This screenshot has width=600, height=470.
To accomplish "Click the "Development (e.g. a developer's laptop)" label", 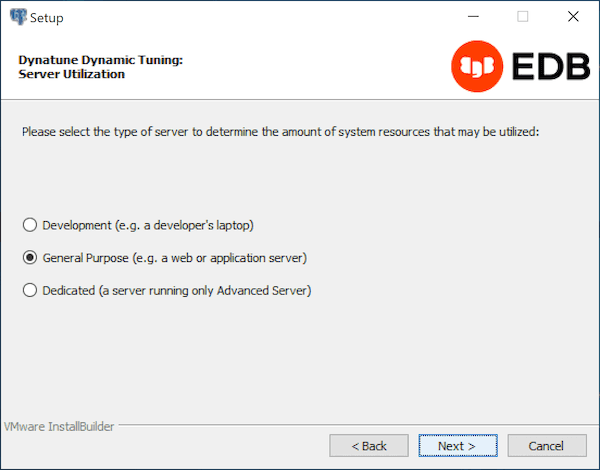I will pyautogui.click(x=155, y=225).
